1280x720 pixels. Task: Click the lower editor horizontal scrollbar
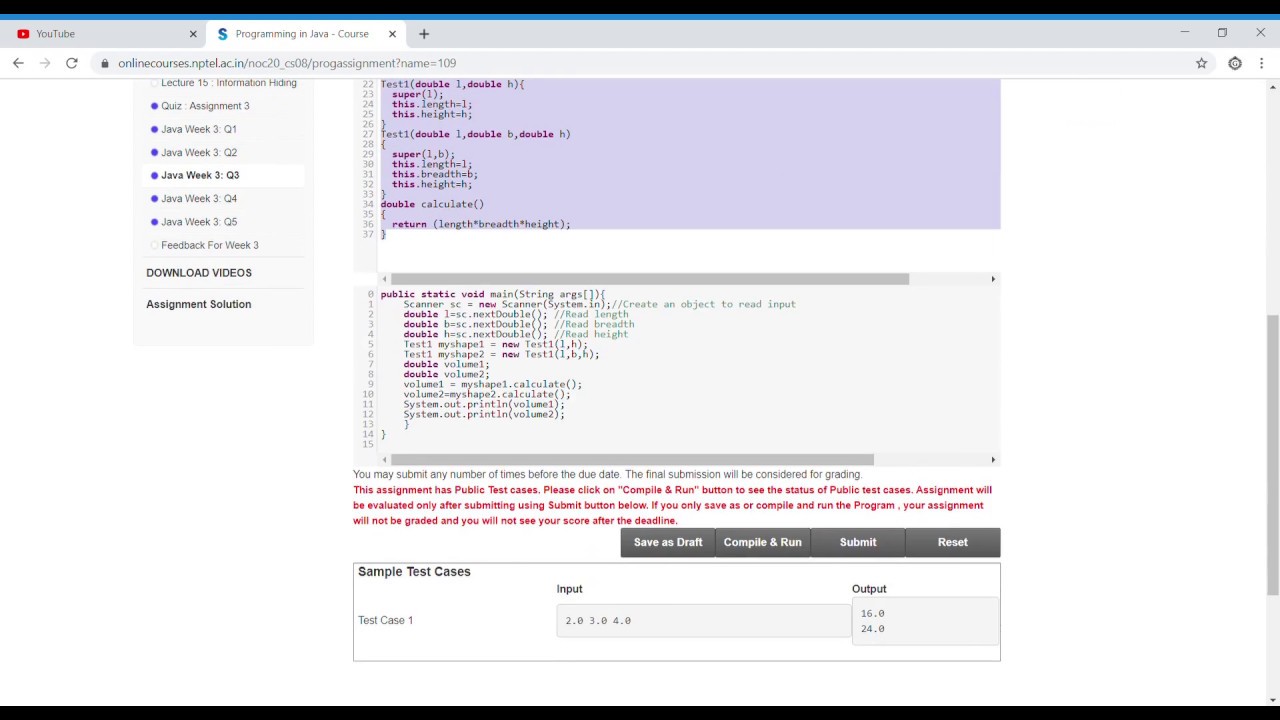(632, 460)
